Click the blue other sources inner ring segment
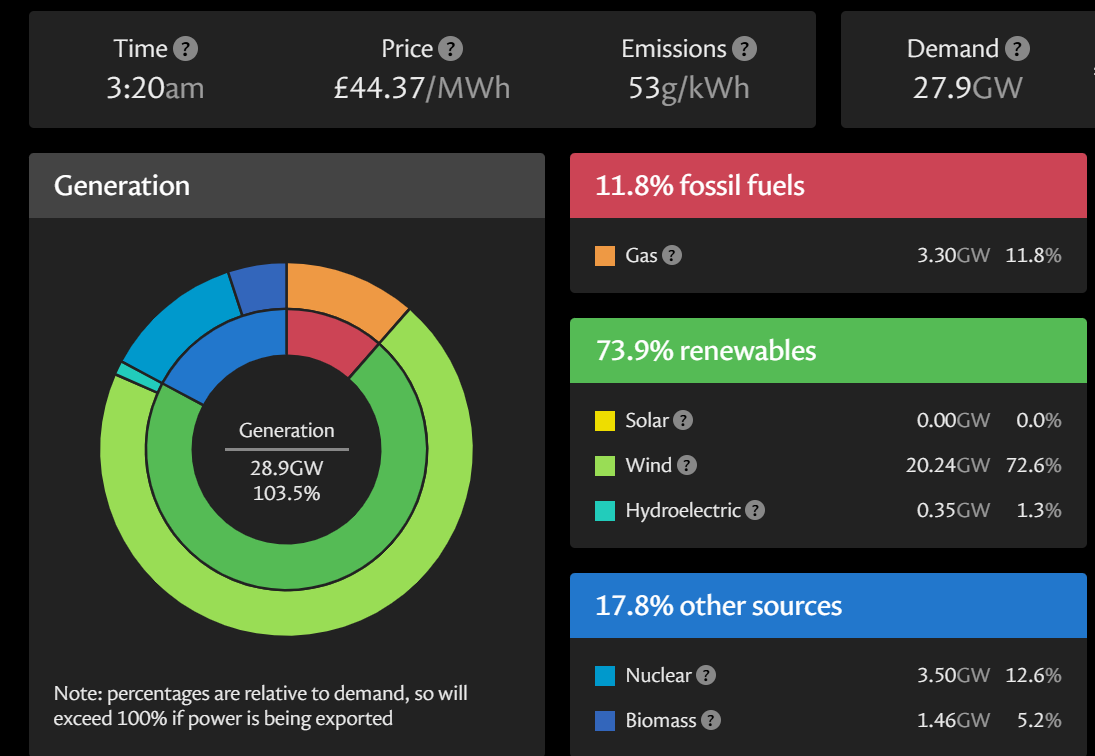The image size is (1095, 756). pyautogui.click(x=227, y=349)
